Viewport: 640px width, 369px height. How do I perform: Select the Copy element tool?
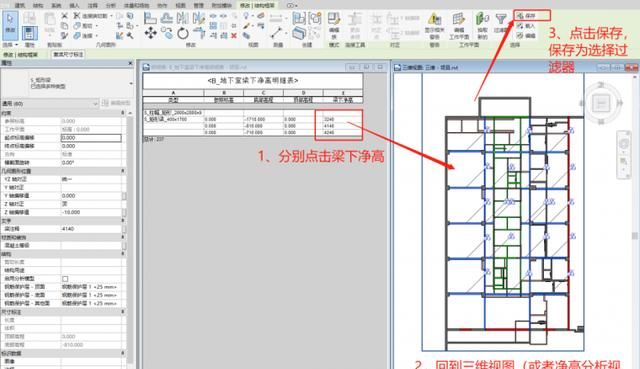pyautogui.click(x=167, y=33)
